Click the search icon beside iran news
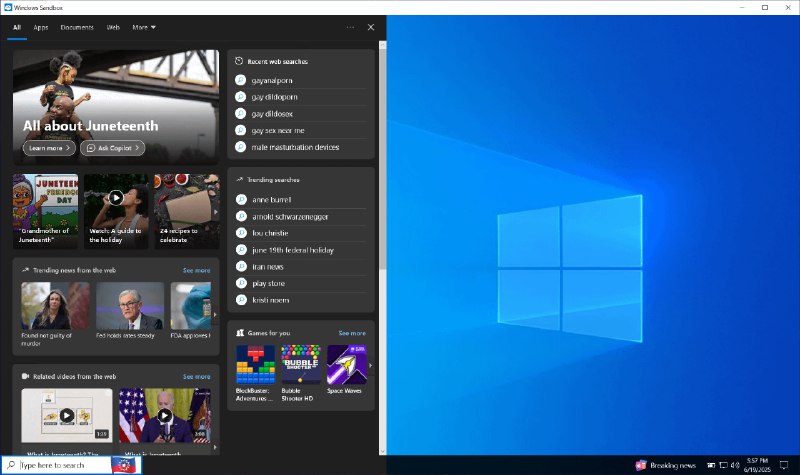 pos(241,266)
